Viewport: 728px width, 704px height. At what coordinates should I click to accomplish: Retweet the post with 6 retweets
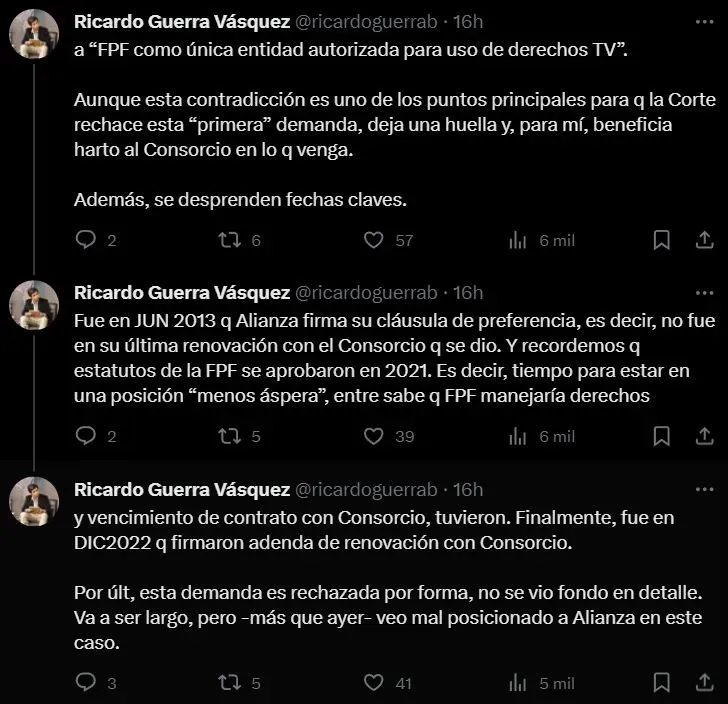click(229, 240)
